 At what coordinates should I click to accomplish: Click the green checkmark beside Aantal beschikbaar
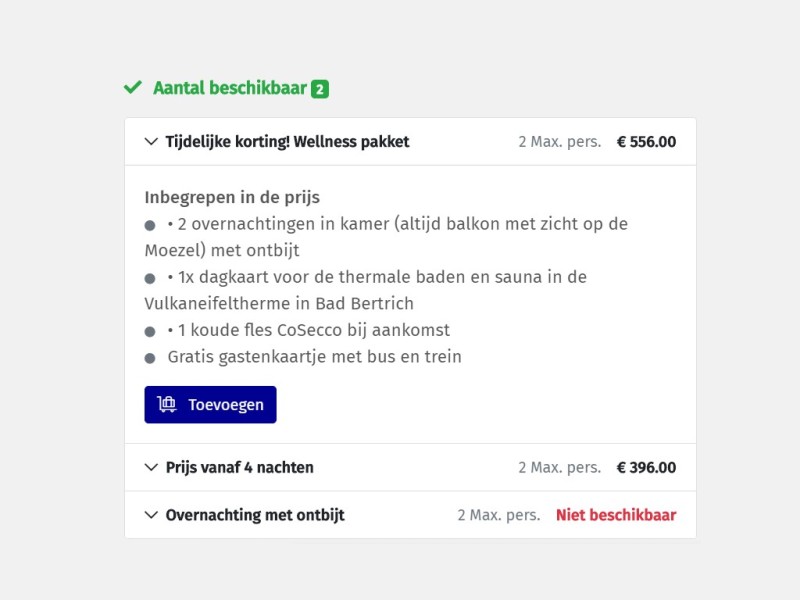131,88
